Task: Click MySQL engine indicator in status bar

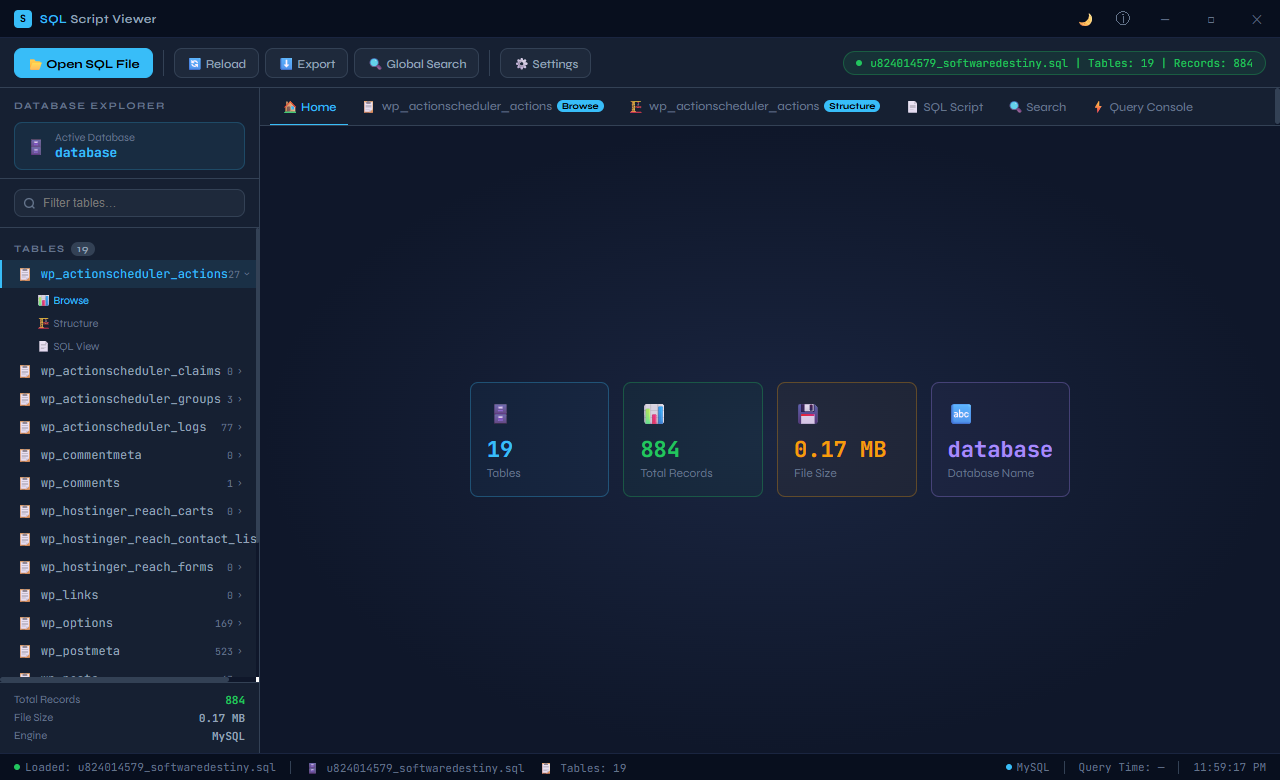Action: click(1027, 768)
